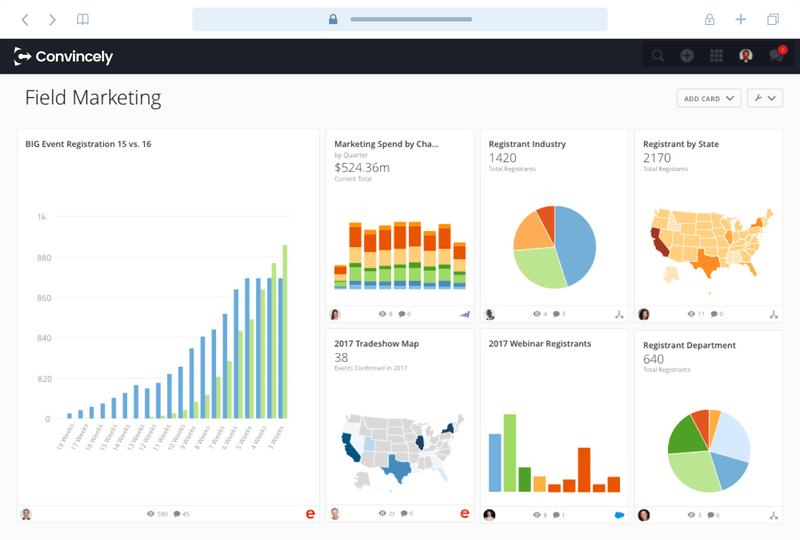Go back with the browser back arrow
The image size is (800, 540).
(x=26, y=19)
